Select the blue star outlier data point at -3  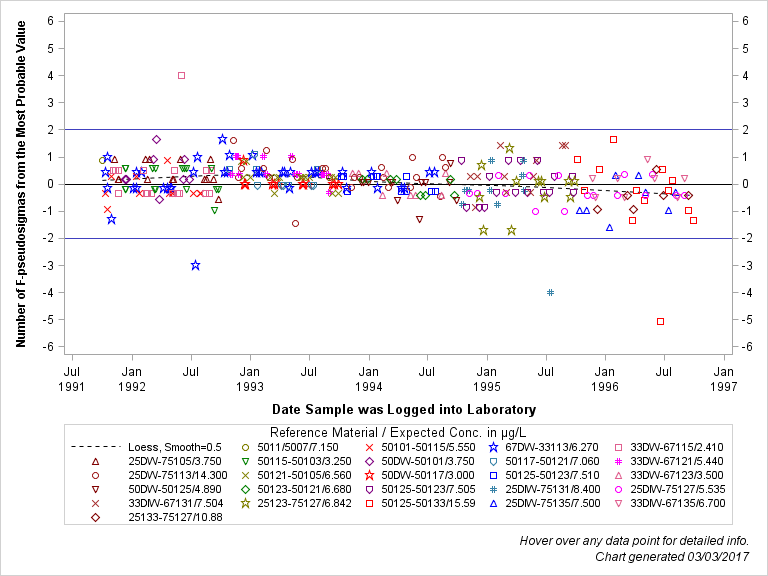195,265
